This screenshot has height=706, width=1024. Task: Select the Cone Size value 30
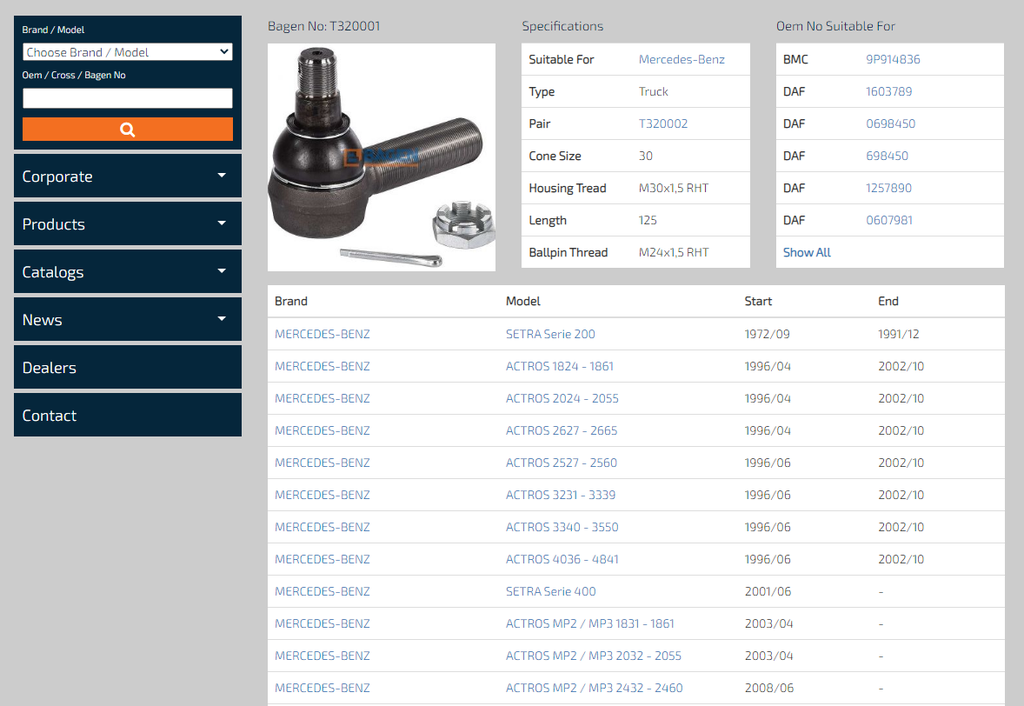point(646,155)
